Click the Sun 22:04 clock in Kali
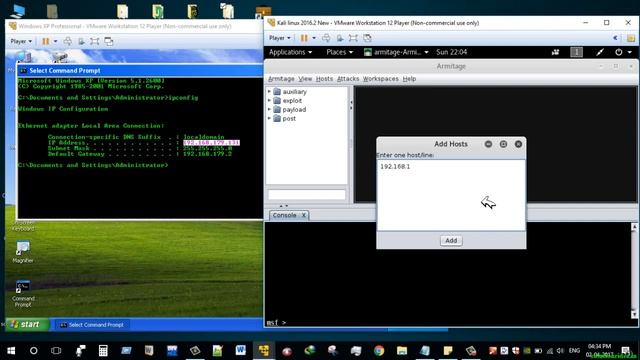Image resolution: width=640 pixels, height=360 pixels. coord(451,52)
